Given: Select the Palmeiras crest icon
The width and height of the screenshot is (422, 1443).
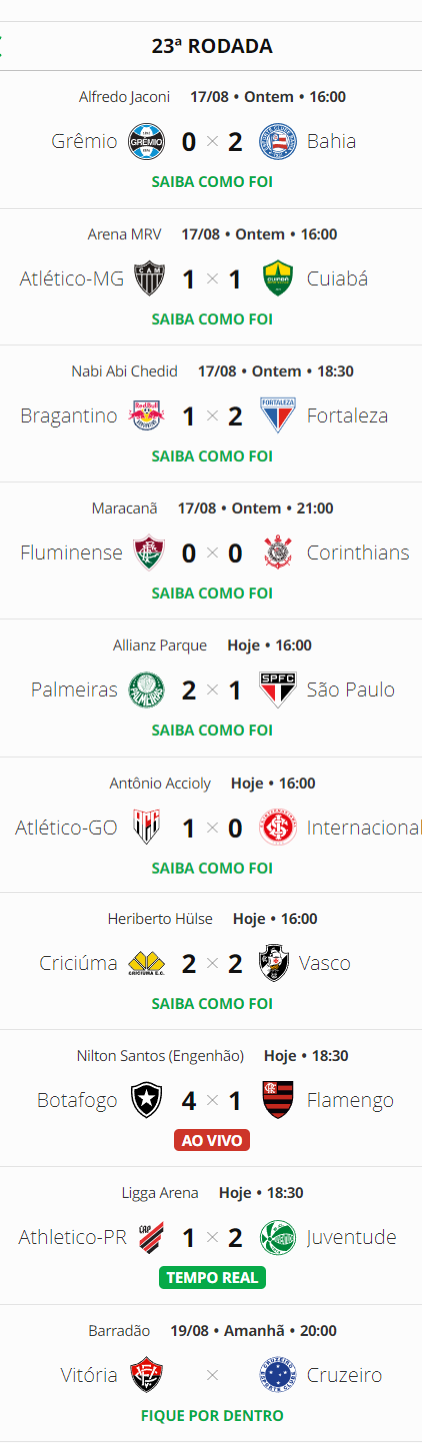Looking at the screenshot, I should tap(146, 689).
